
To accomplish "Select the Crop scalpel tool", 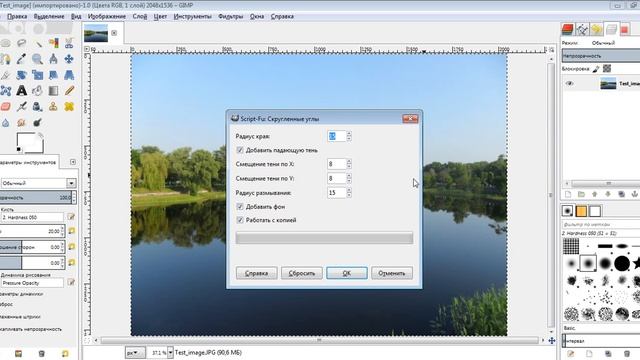I will tap(6, 75).
